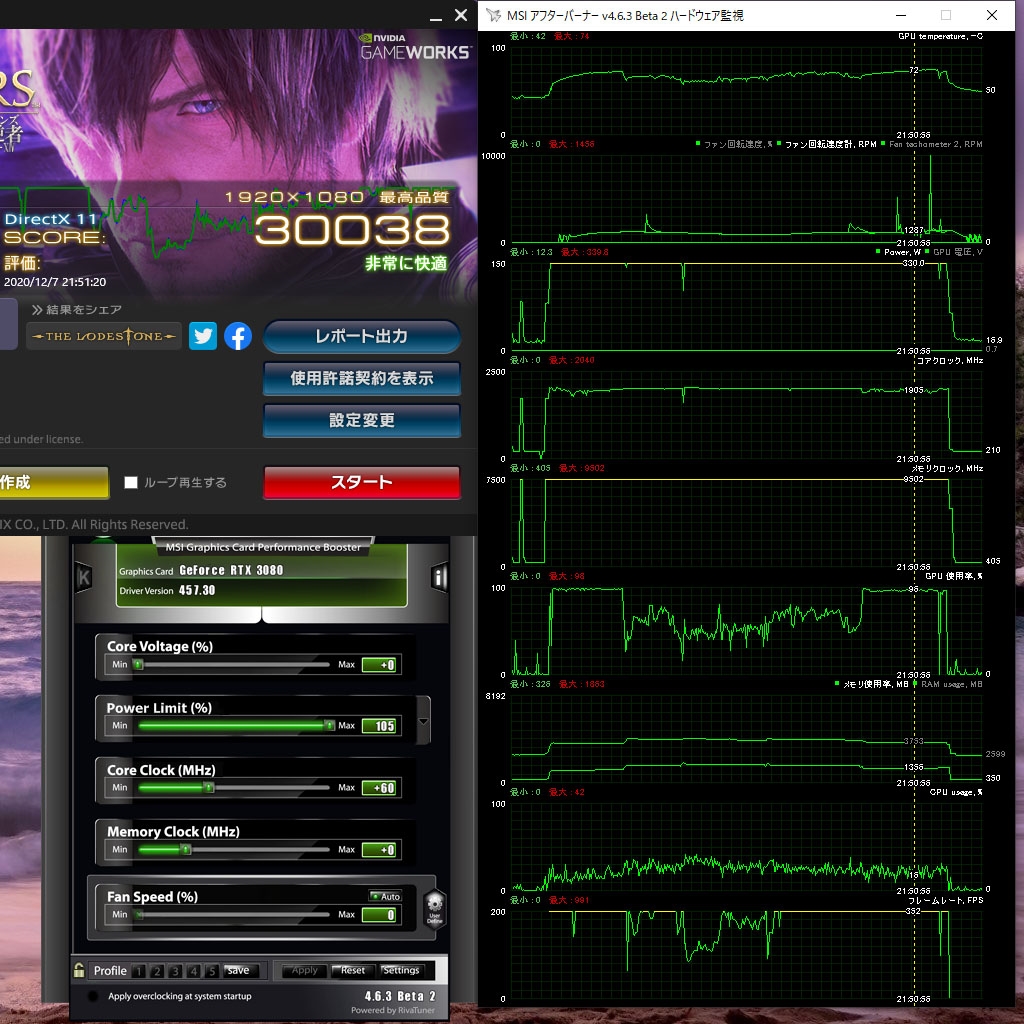This screenshot has height=1024, width=1024.
Task: Open The Lodestone link button
Action: (104, 336)
